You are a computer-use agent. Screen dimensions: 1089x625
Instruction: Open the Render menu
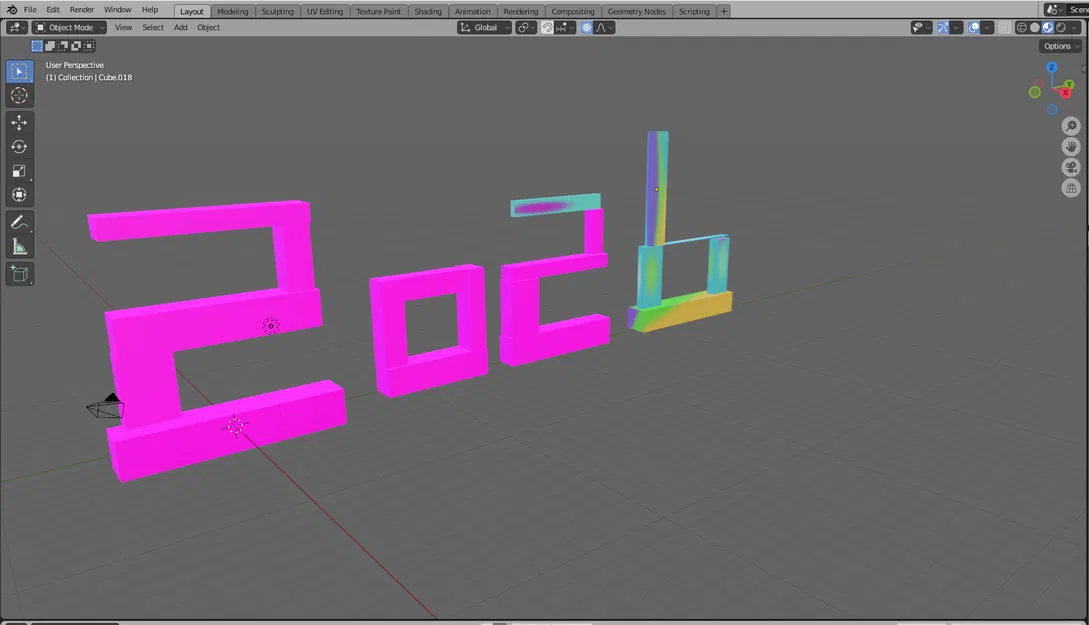81,10
